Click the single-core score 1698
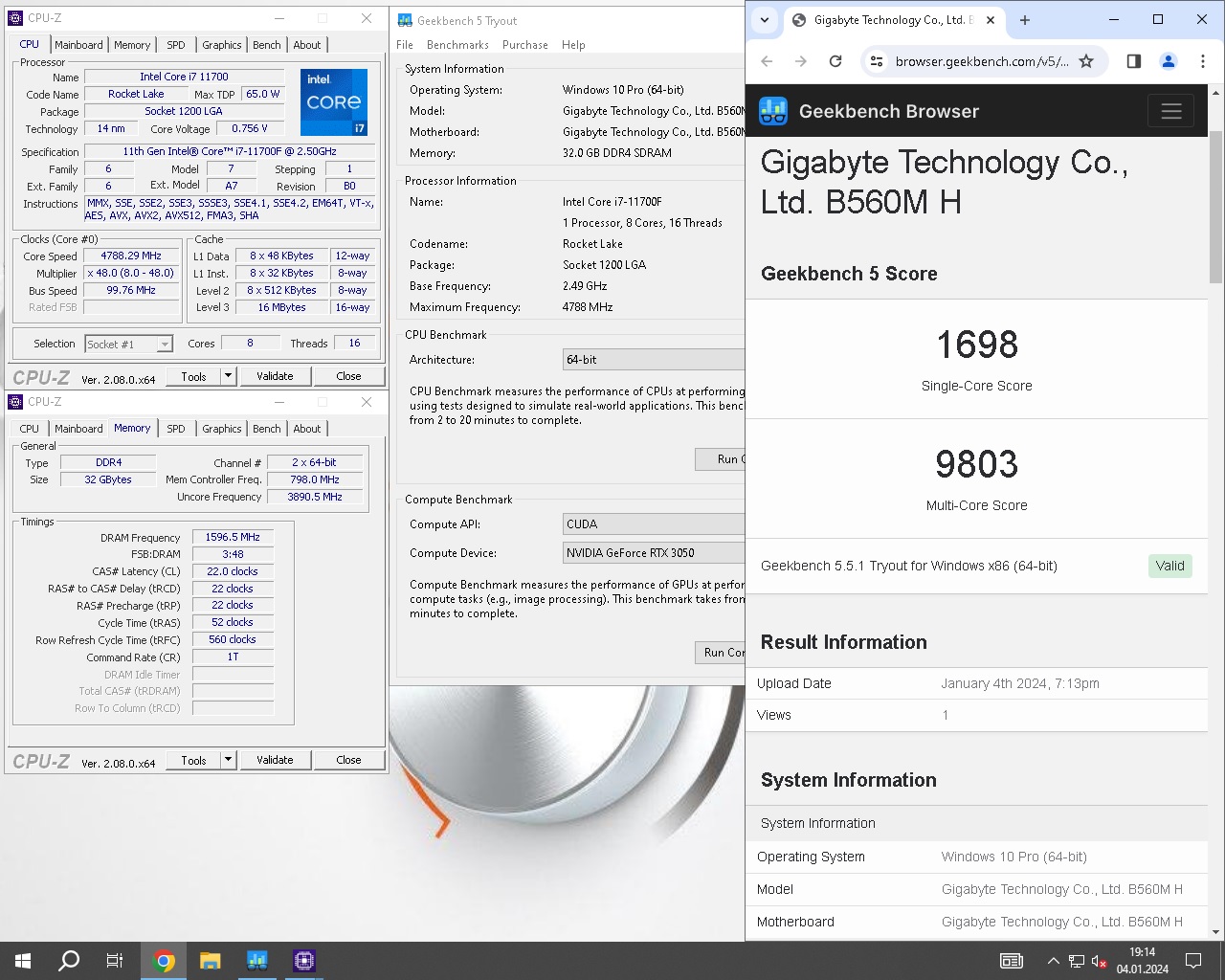 point(977,345)
